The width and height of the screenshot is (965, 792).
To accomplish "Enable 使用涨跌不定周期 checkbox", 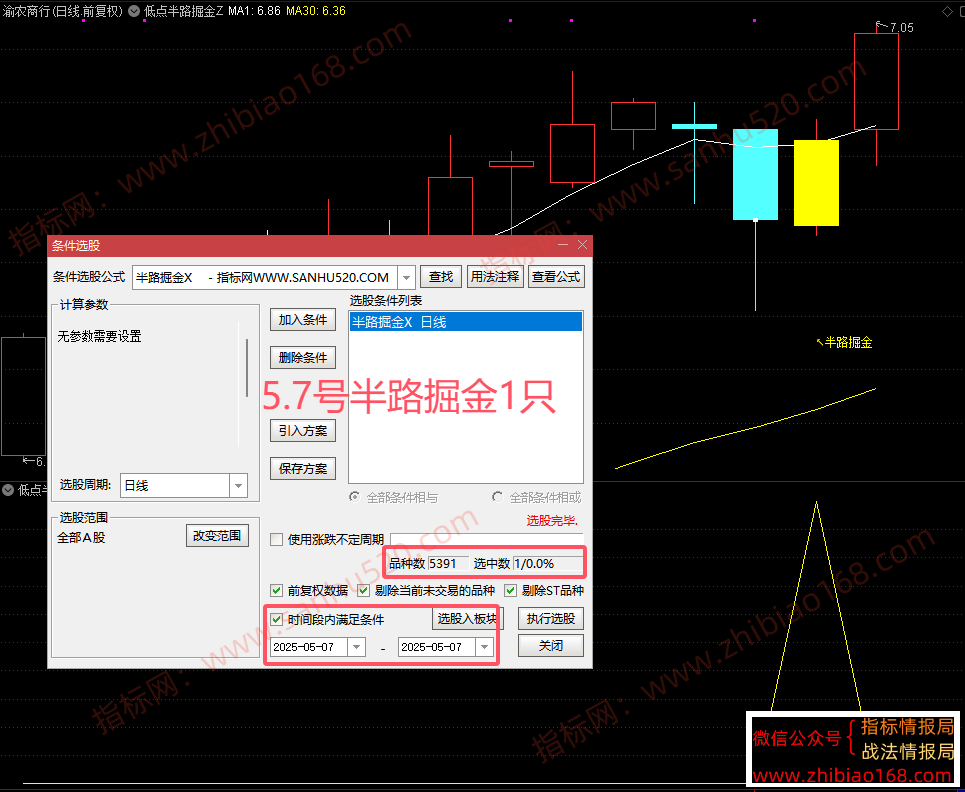I will [x=277, y=540].
